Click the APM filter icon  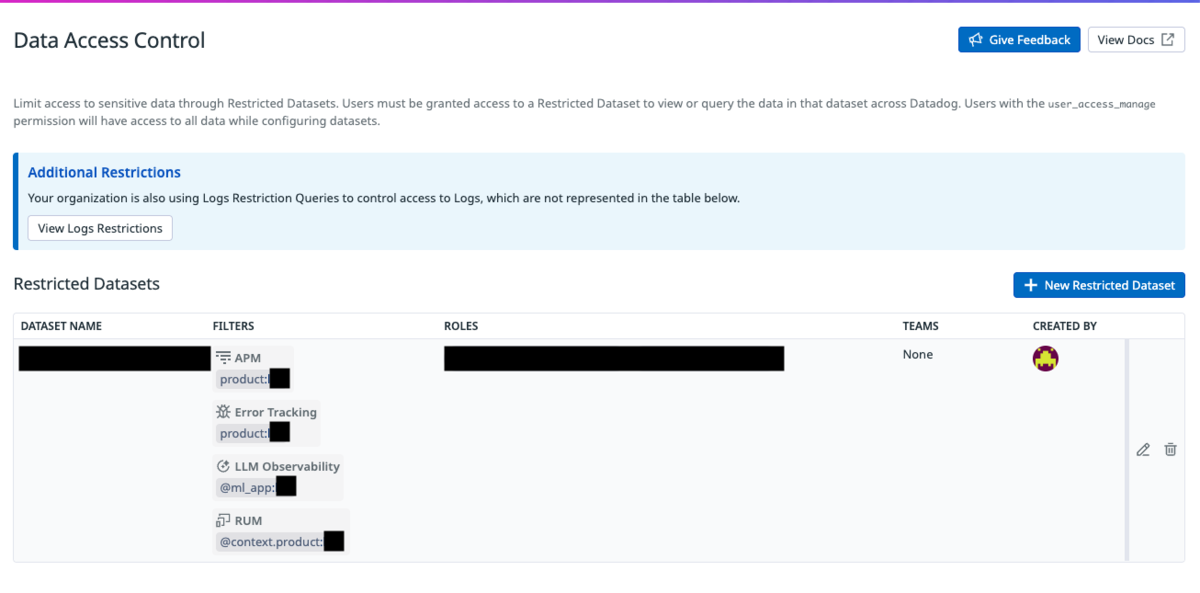(x=224, y=358)
